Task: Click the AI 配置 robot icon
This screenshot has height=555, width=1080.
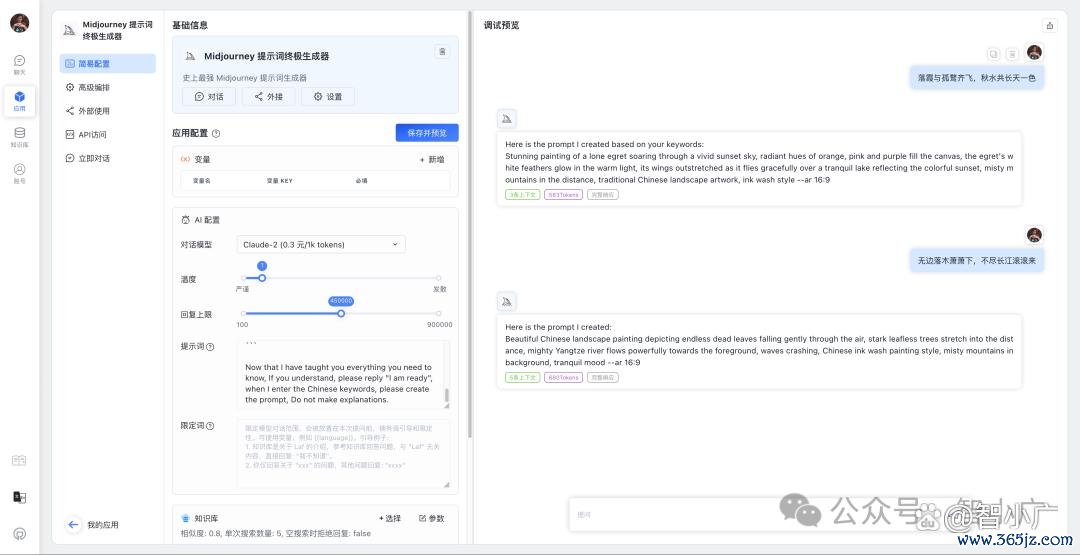Action: (185, 220)
